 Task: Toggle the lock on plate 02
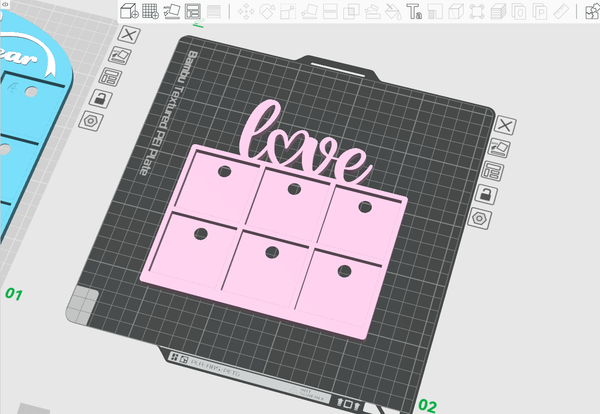(486, 194)
